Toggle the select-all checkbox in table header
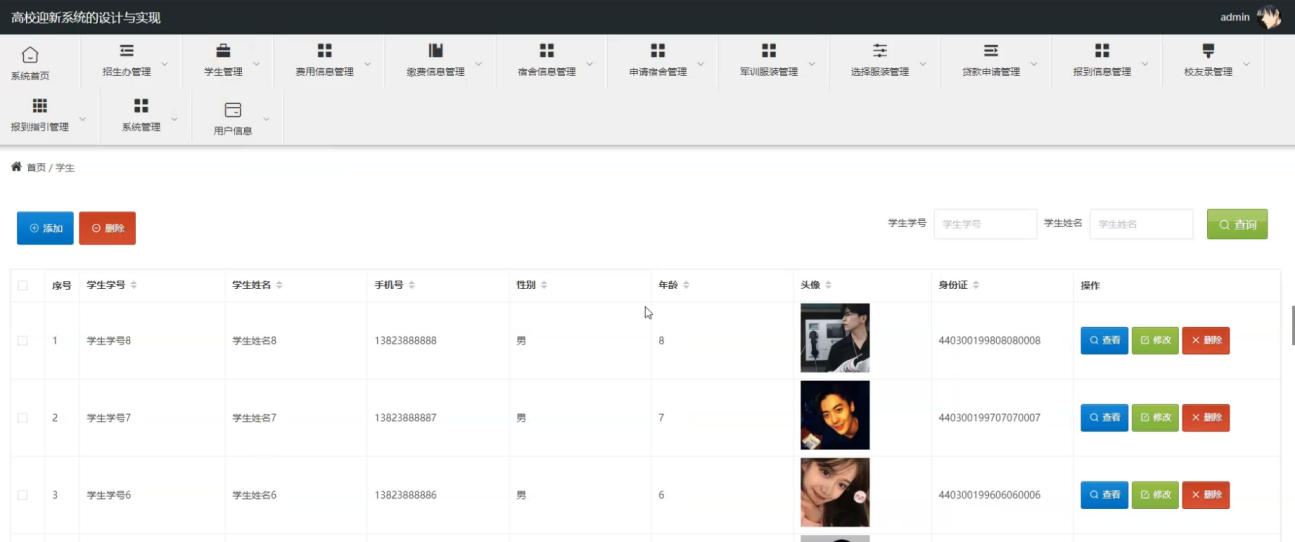This screenshot has height=542, width=1295. (x=23, y=286)
